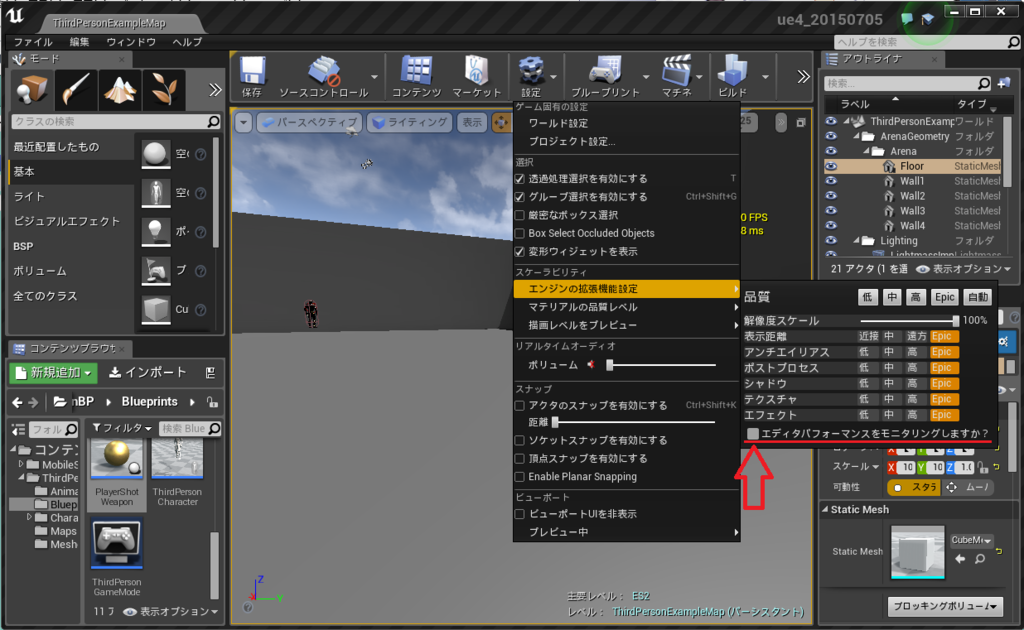Click インポート button
This screenshot has width=1024, height=630.
148,373
